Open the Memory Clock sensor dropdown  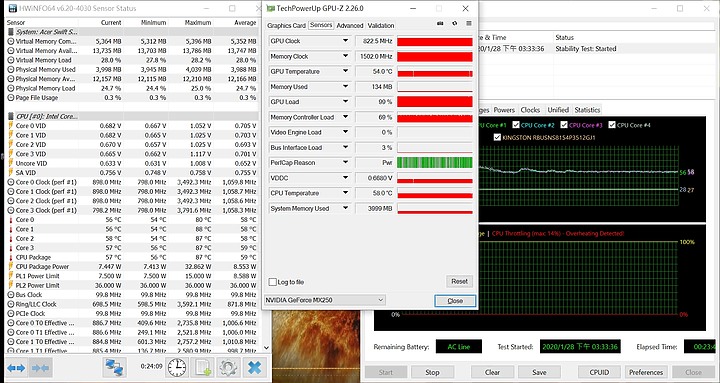(x=345, y=56)
